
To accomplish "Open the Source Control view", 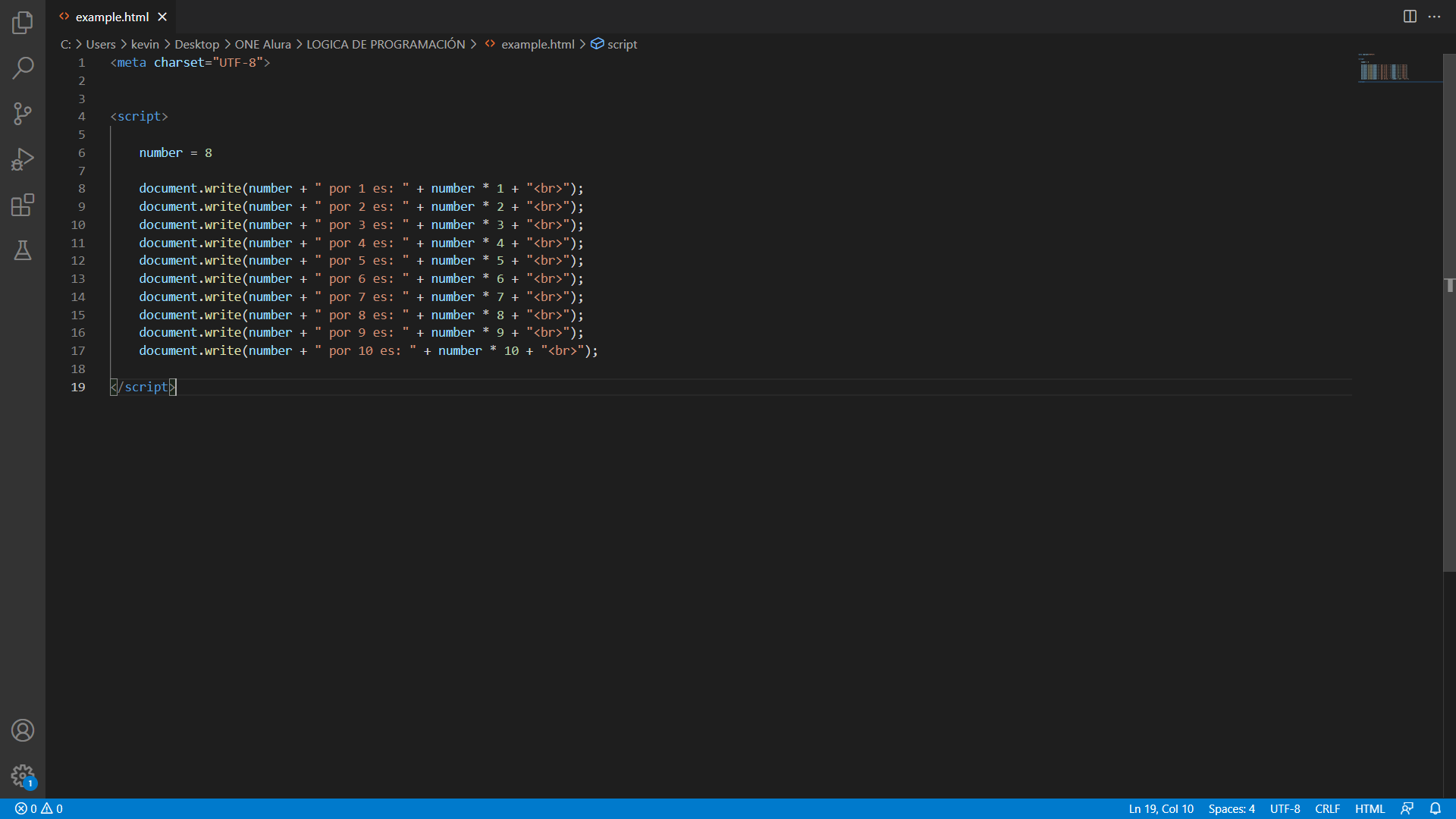I will (x=23, y=114).
